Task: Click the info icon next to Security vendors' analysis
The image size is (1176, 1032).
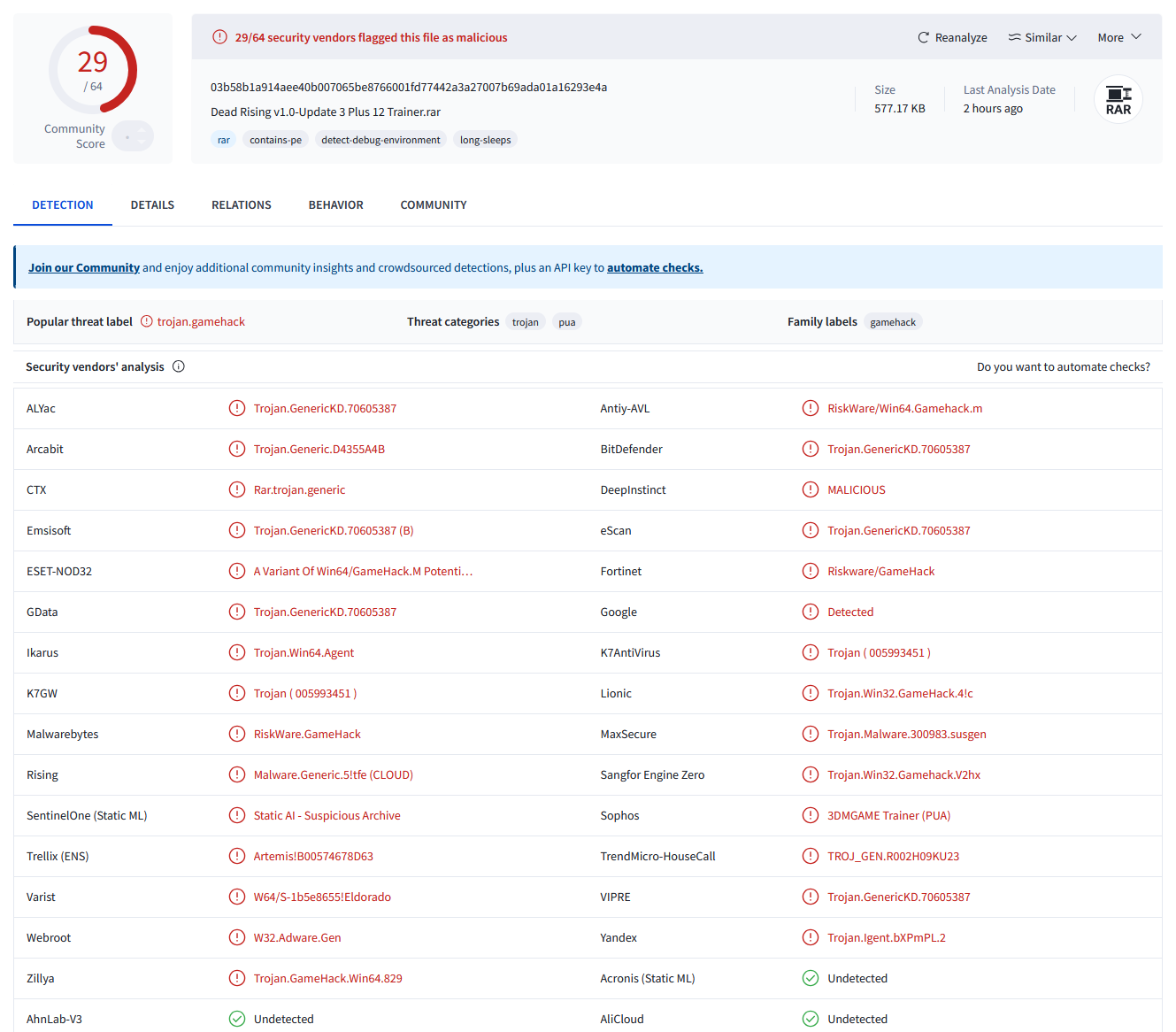Action: [x=179, y=366]
